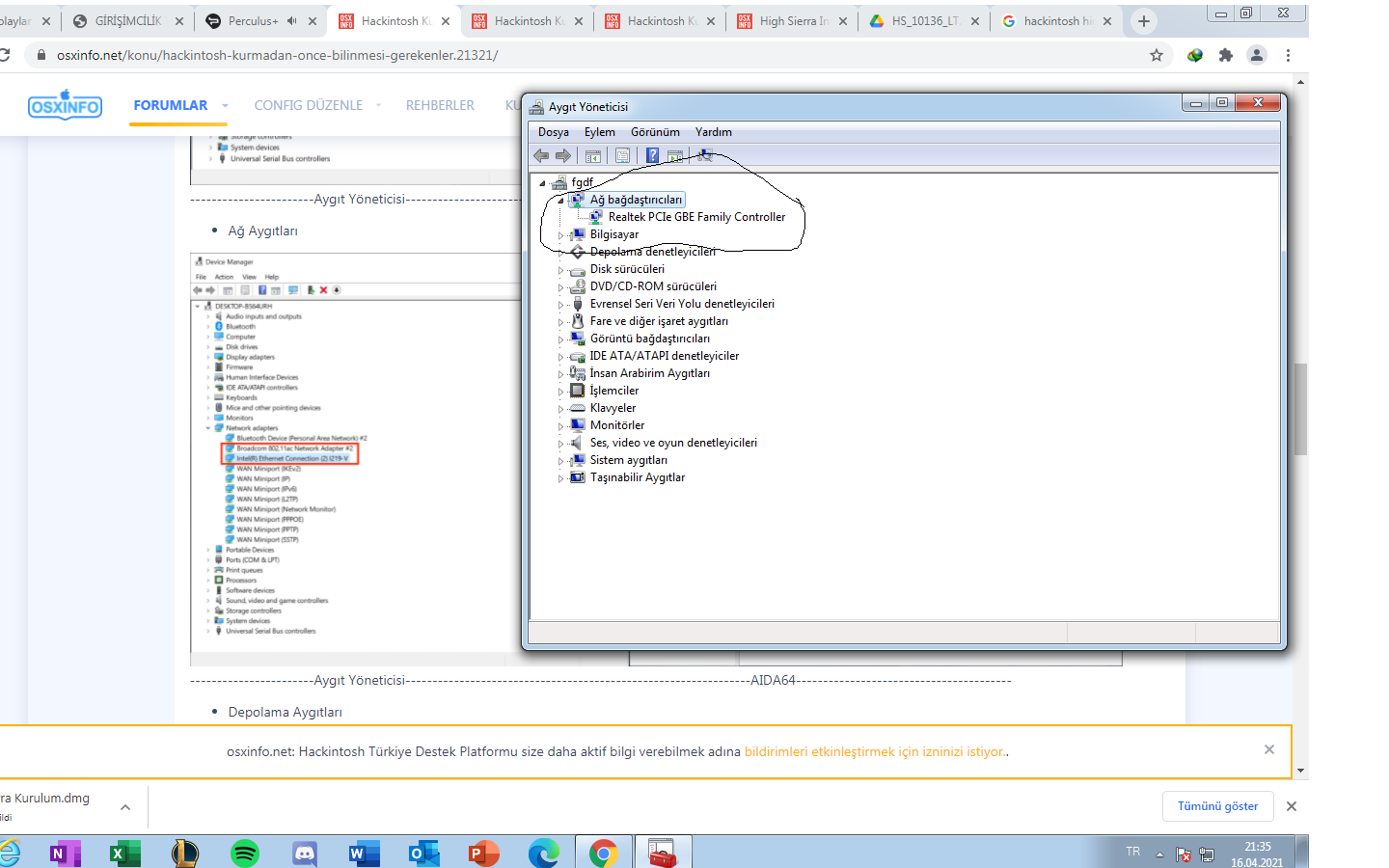
Task: Click the Tümünü göster button
Action: pyautogui.click(x=1217, y=806)
